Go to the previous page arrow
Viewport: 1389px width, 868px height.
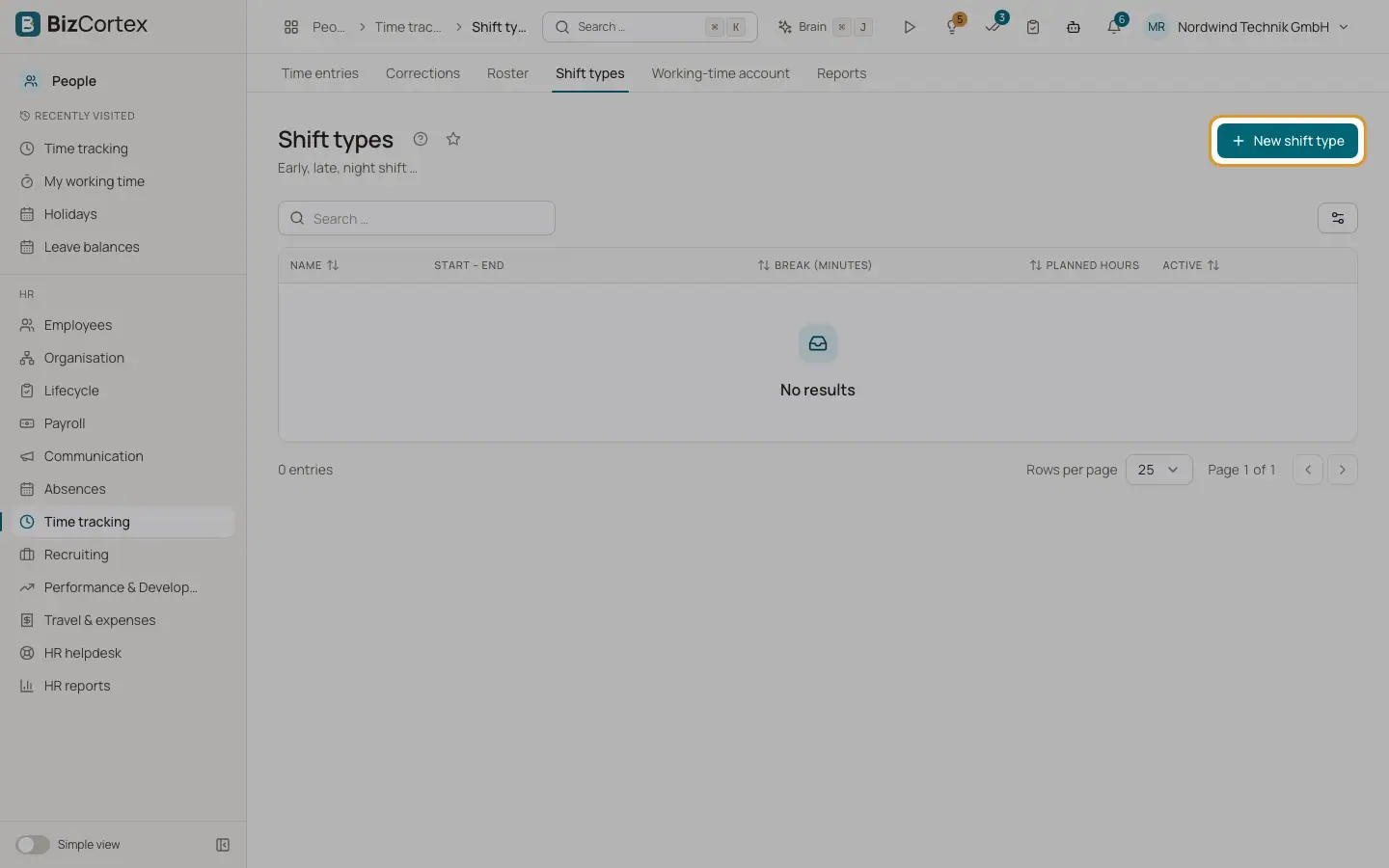1308,470
